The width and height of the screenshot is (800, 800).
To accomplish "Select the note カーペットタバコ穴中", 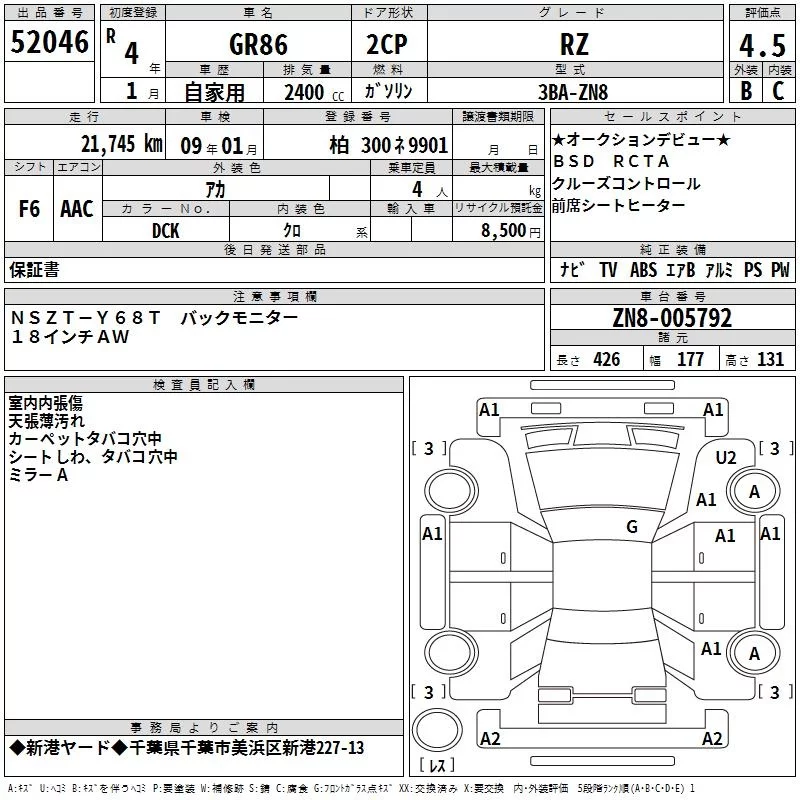I will (85, 439).
